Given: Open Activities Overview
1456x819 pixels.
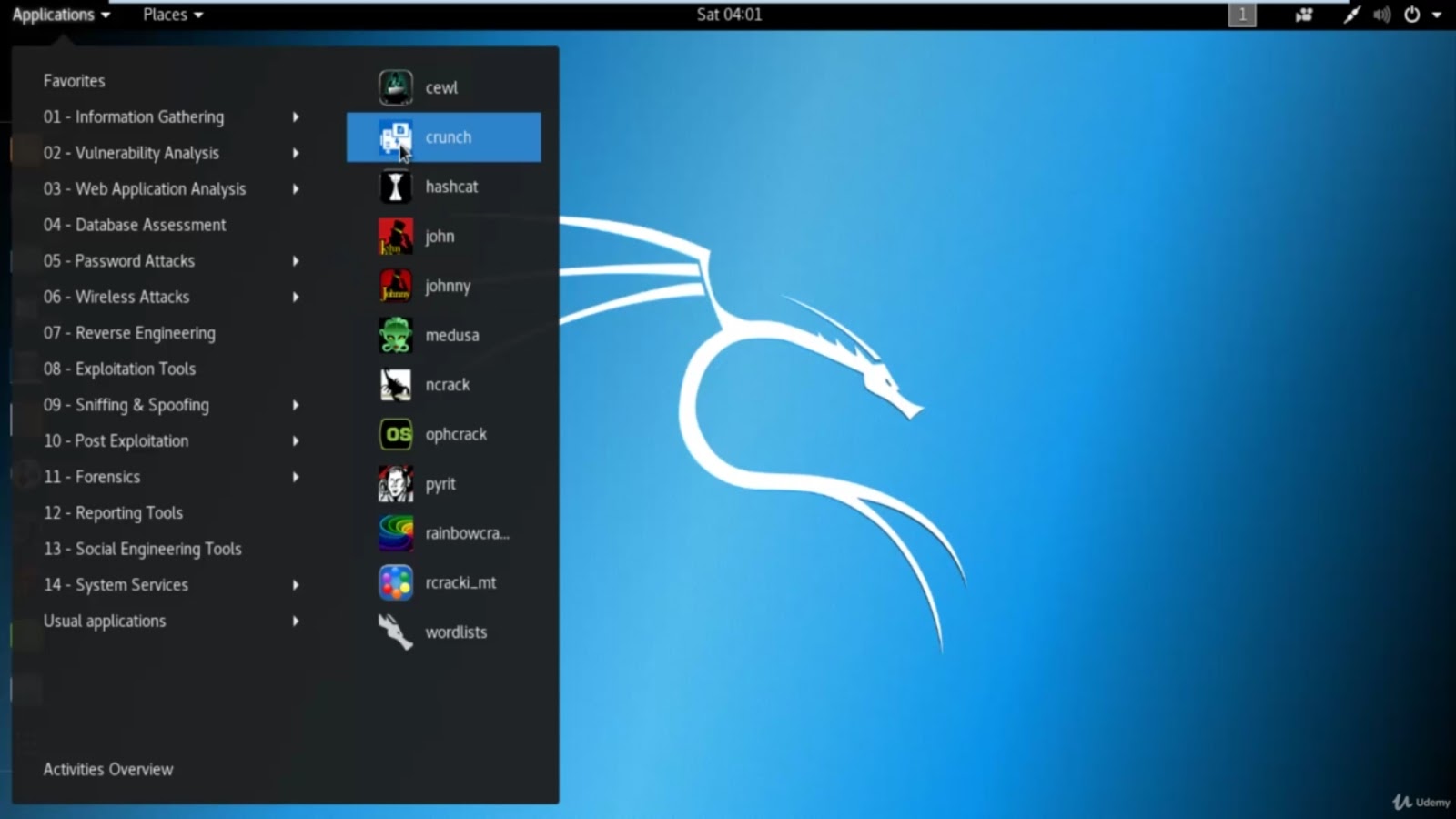Looking at the screenshot, I should (x=108, y=769).
